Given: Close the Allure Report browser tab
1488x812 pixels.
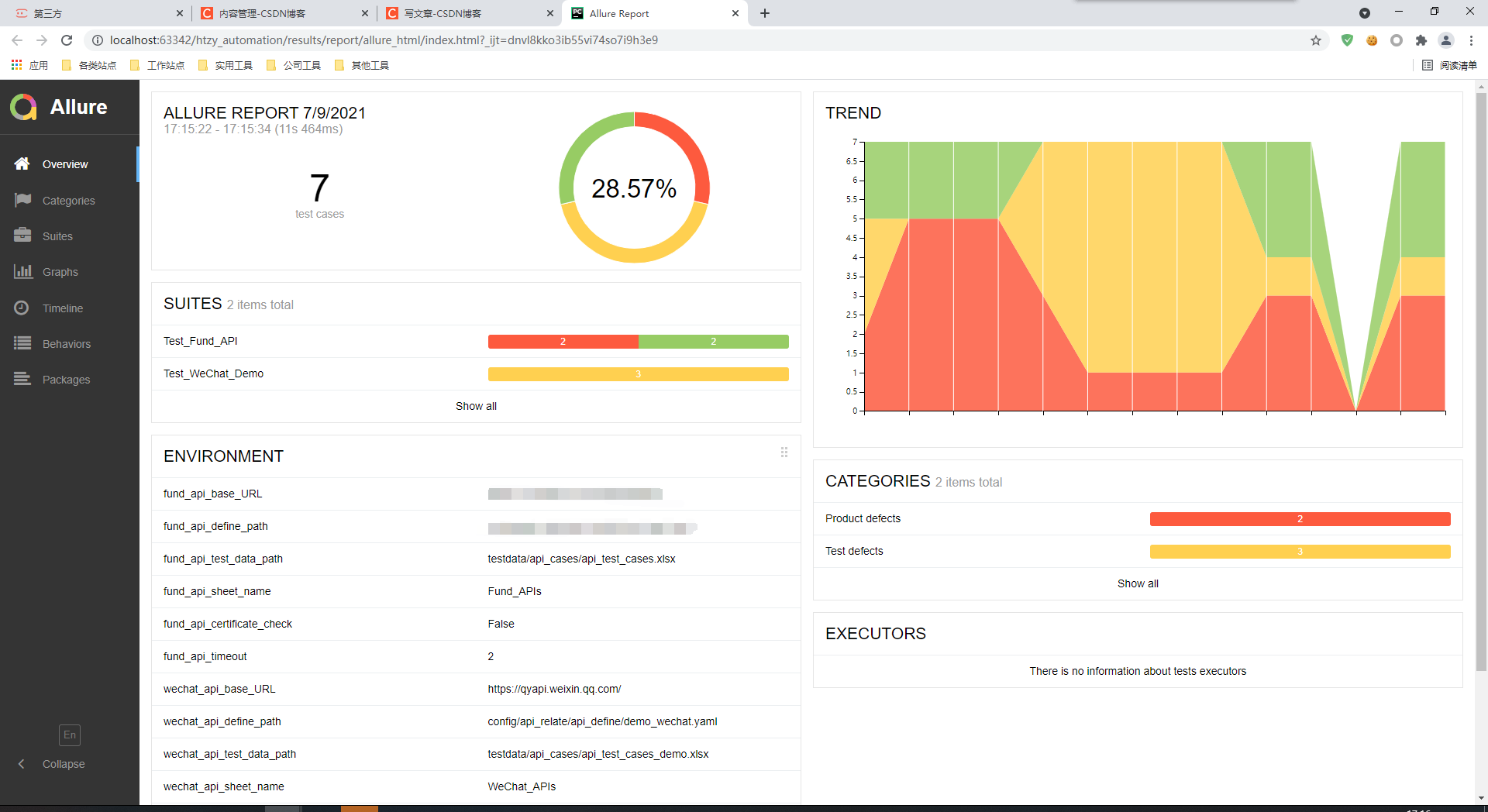Looking at the screenshot, I should pyautogui.click(x=735, y=13).
